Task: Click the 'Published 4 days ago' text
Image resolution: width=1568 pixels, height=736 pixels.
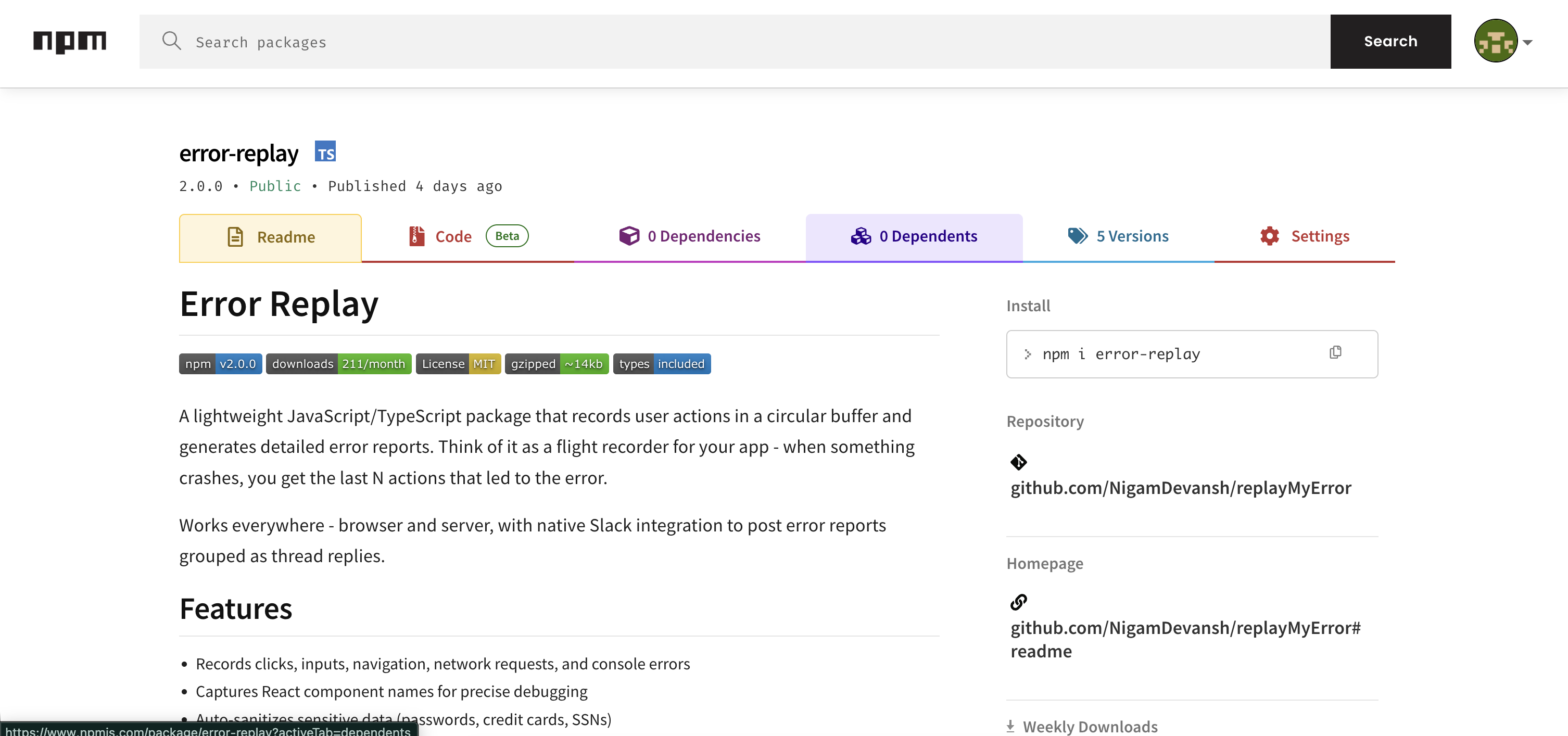Action: click(415, 186)
